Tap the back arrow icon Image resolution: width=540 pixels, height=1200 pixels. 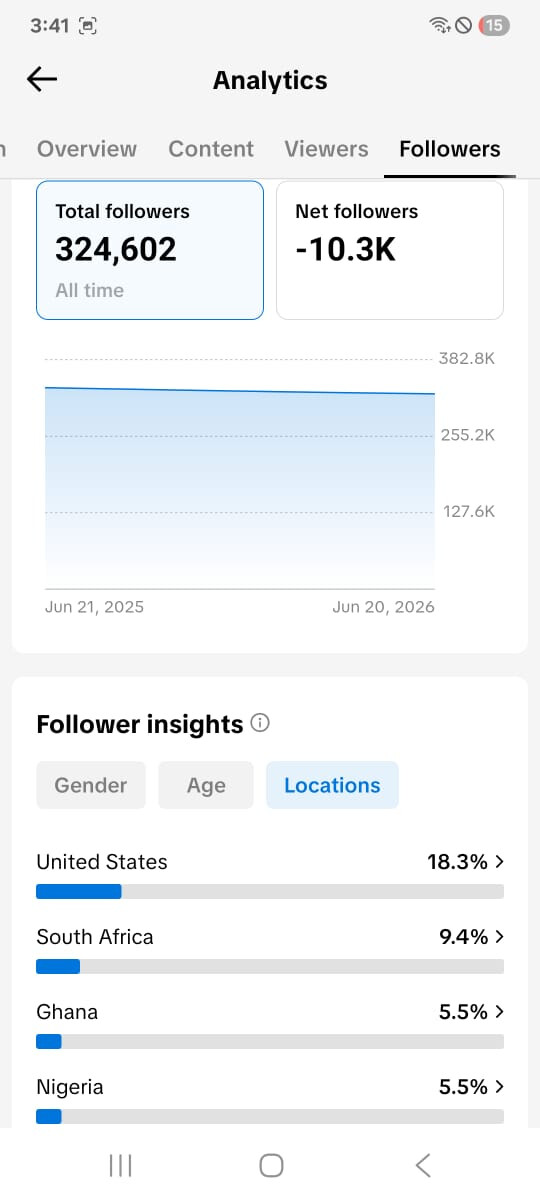(x=42, y=80)
